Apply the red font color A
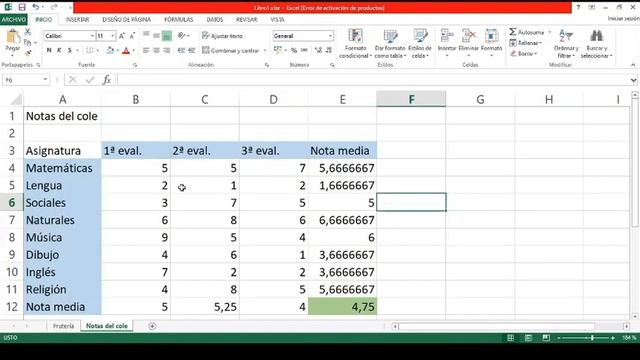Viewport: 640px width, 360px height. 126,51
